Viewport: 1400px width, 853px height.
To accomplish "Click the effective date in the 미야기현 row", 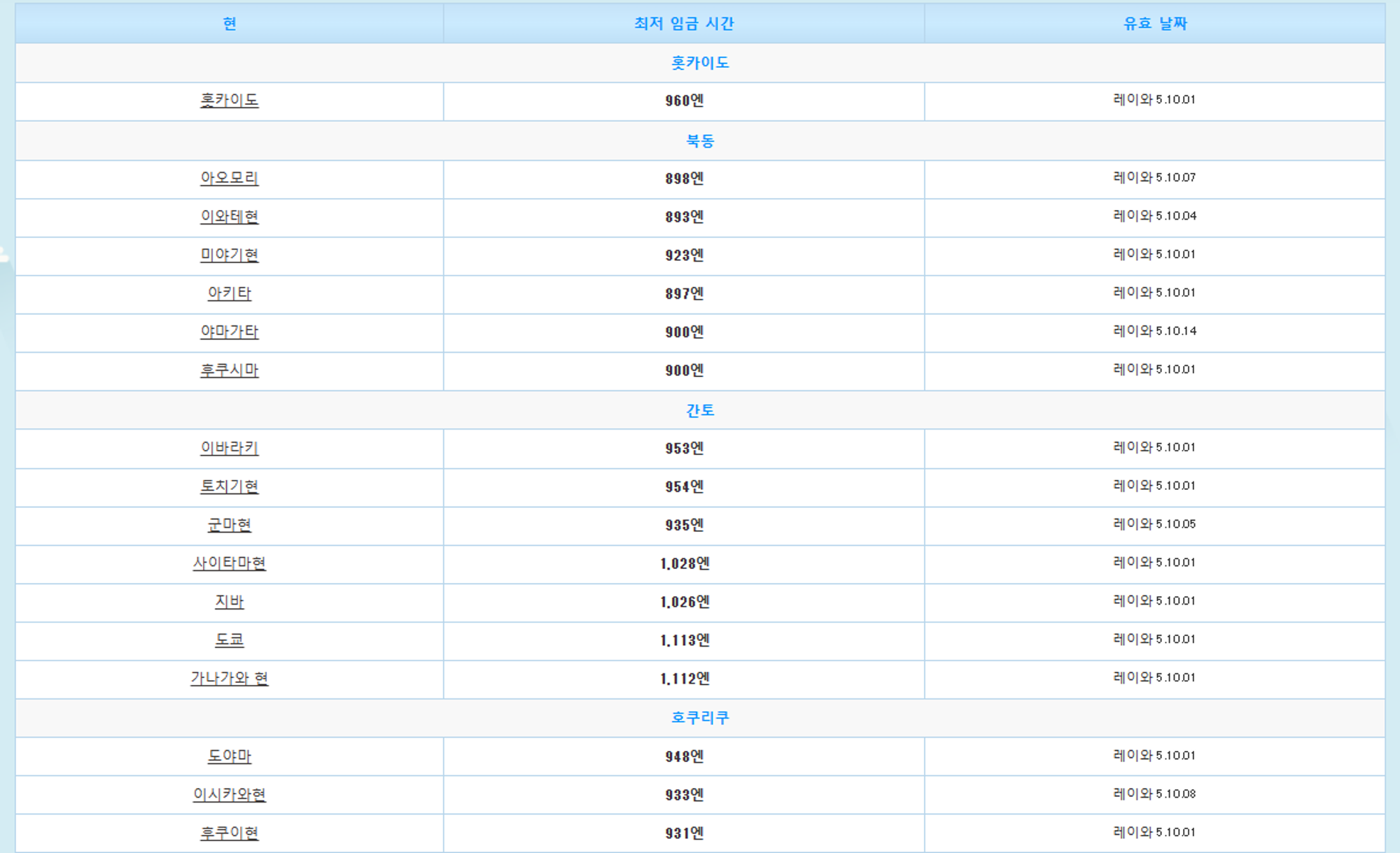I will tap(1154, 255).
